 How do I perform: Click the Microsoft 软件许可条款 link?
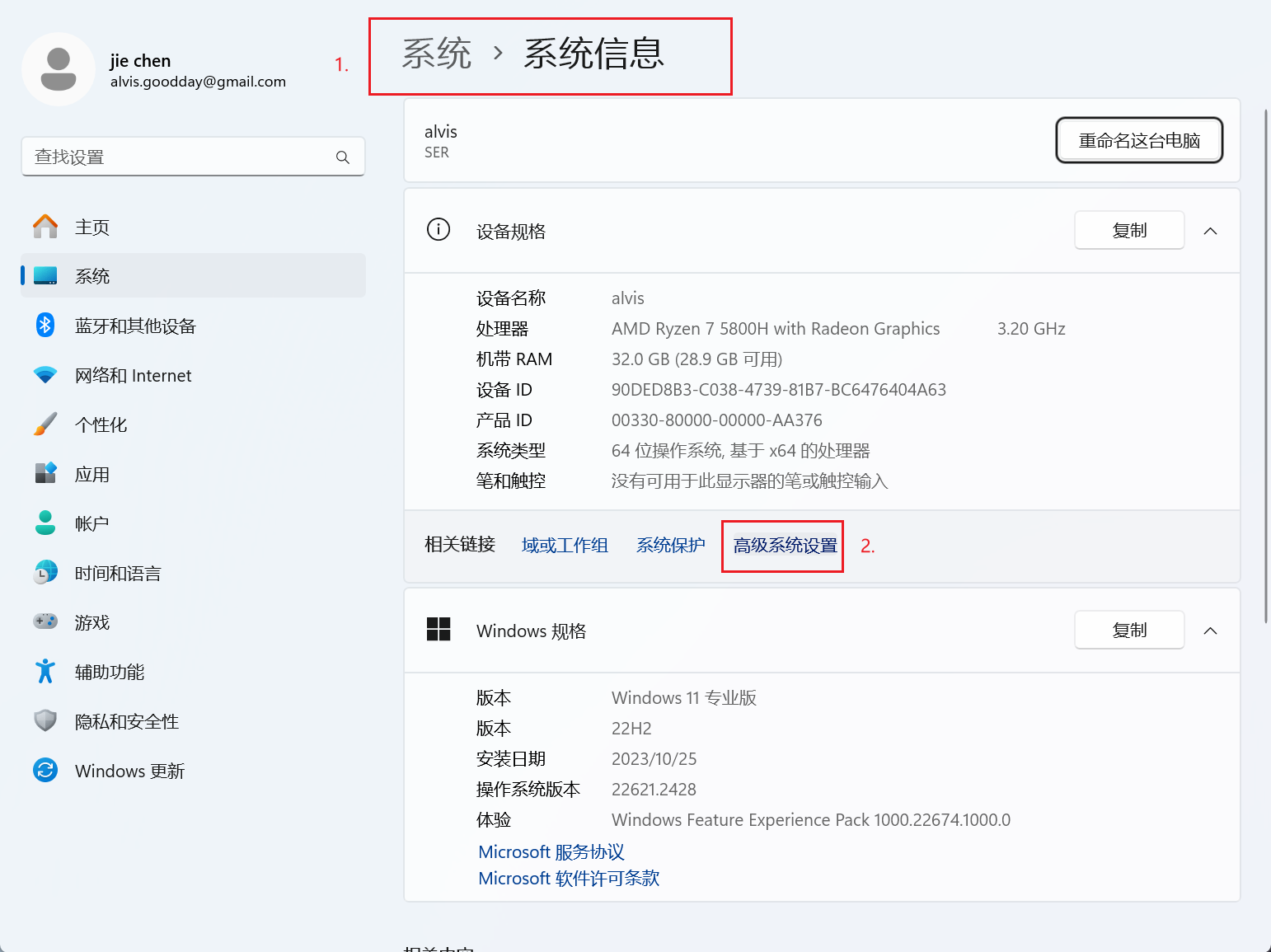point(569,879)
